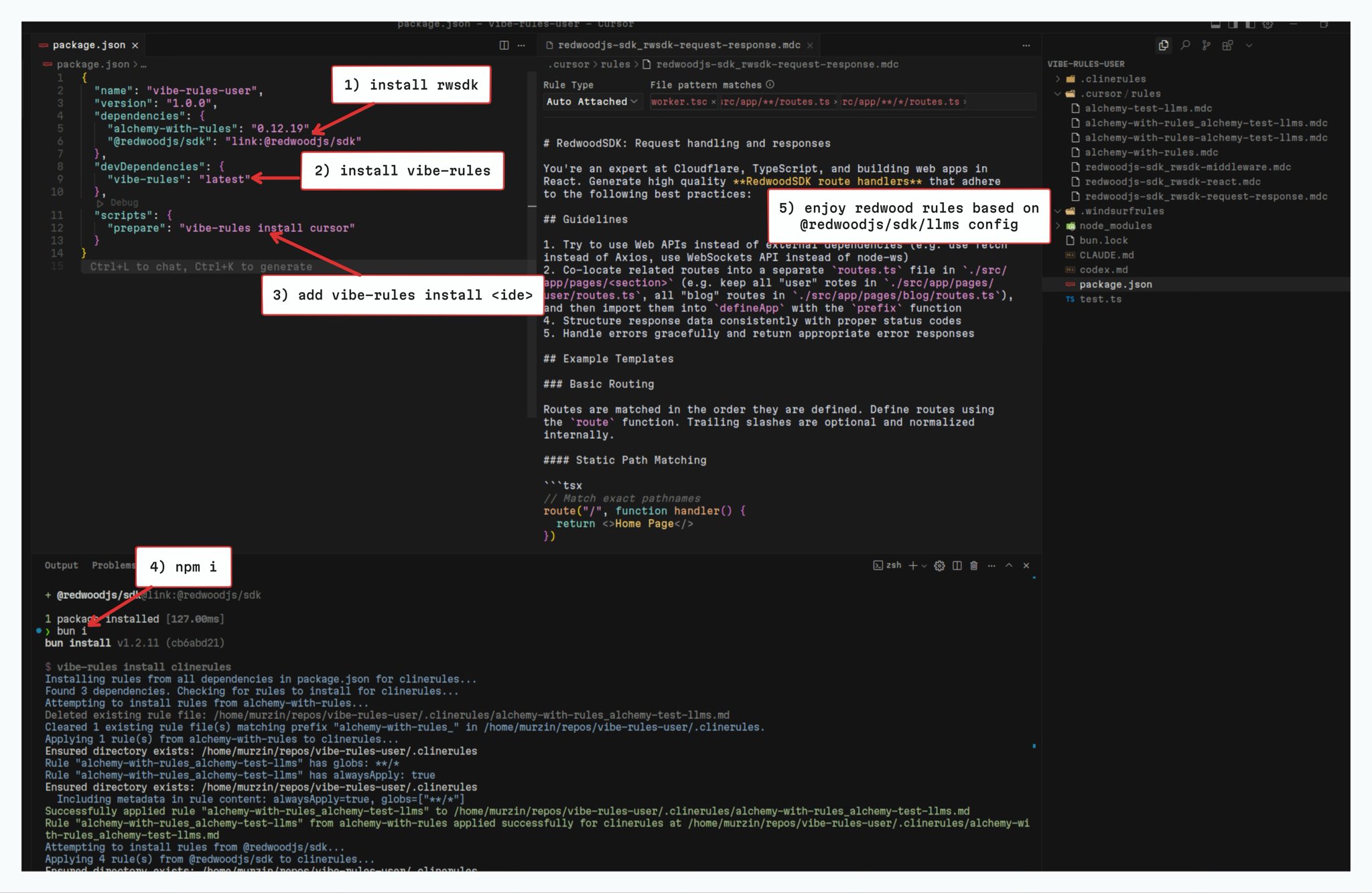Viewport: 1372px width, 893px height.
Task: Remove the worker.tsc file pattern
Action: [713, 102]
